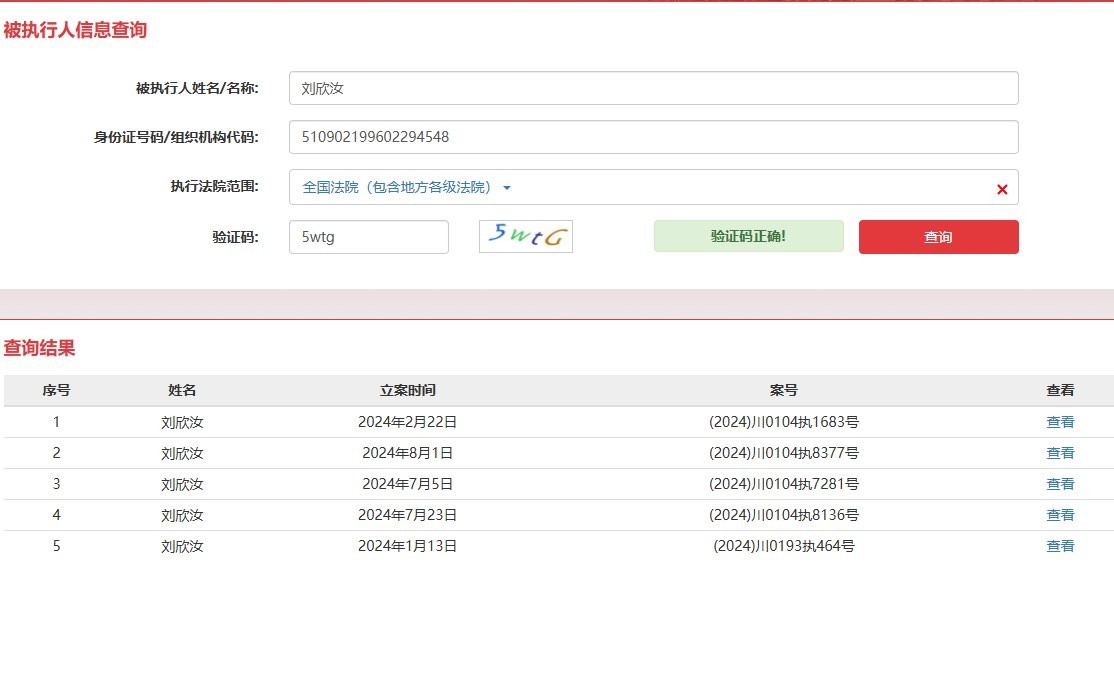
Task: Refresh the captcha image 5wtG
Action: 526,237
